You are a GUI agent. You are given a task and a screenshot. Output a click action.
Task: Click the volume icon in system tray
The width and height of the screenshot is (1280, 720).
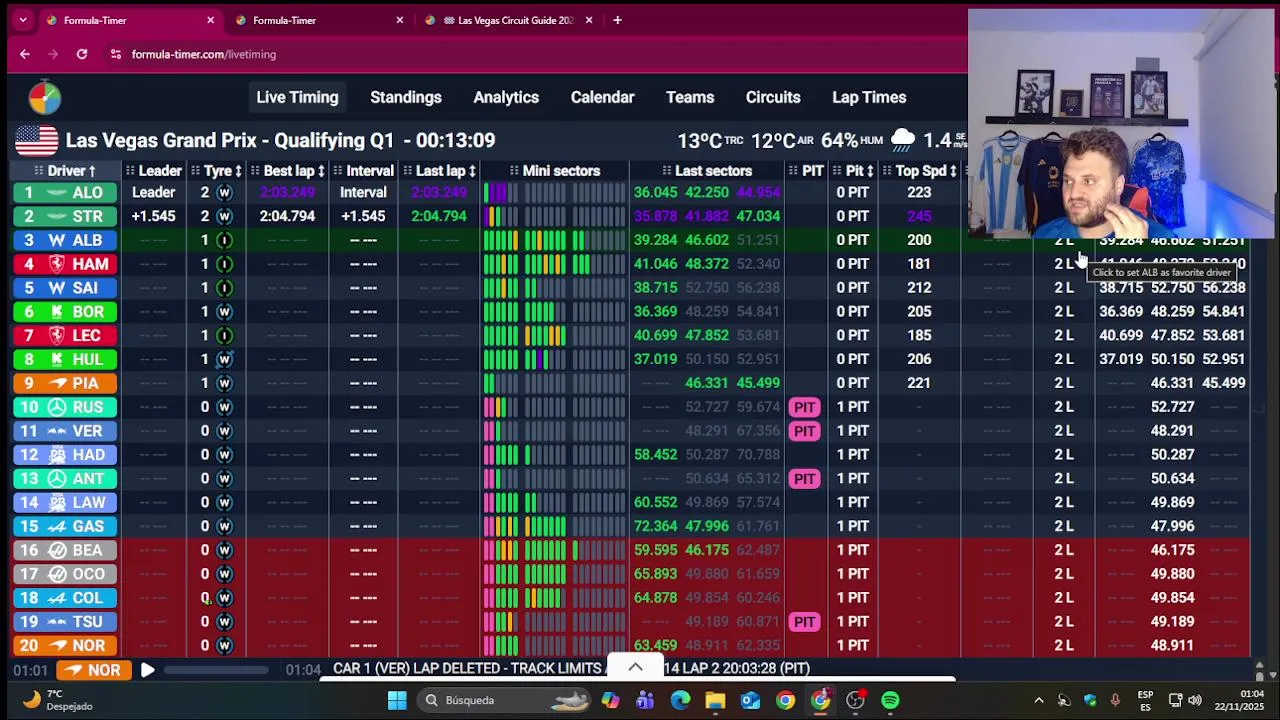pyautogui.click(x=1195, y=700)
